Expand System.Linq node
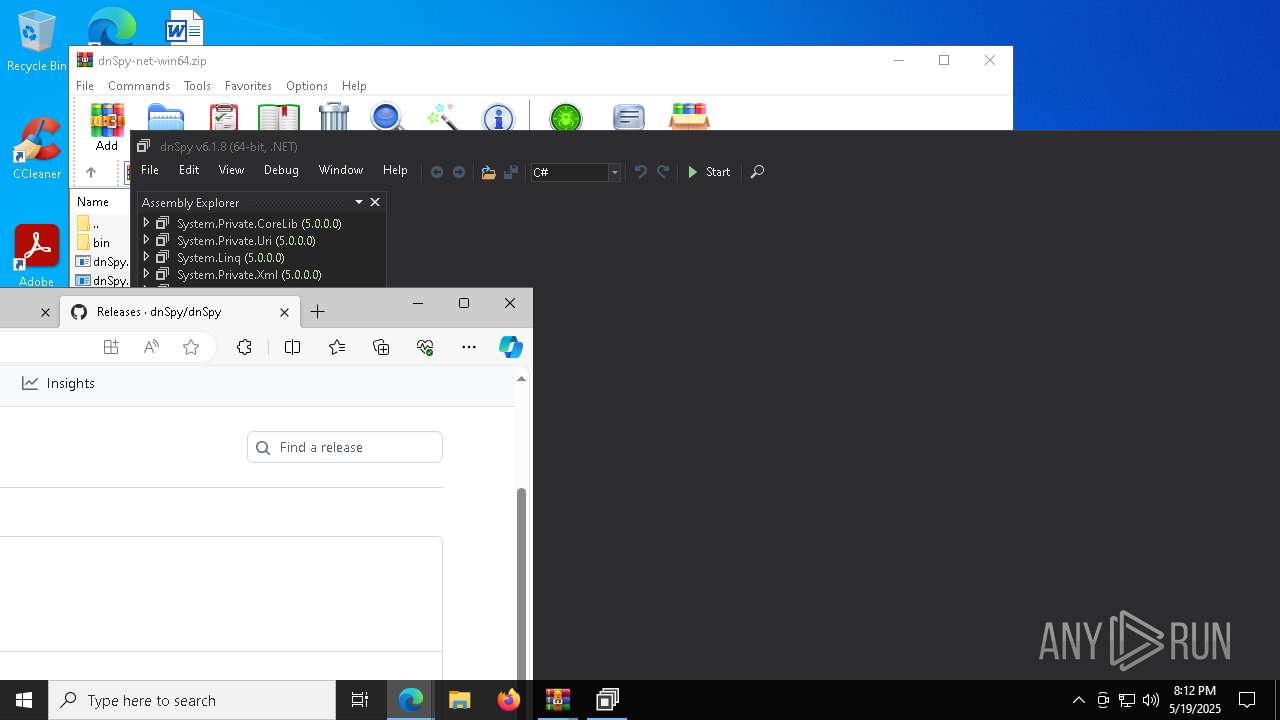The width and height of the screenshot is (1280, 720). tap(146, 257)
